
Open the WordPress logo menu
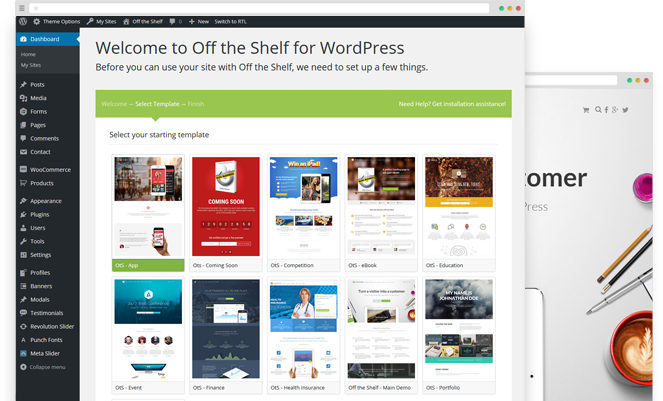23,21
